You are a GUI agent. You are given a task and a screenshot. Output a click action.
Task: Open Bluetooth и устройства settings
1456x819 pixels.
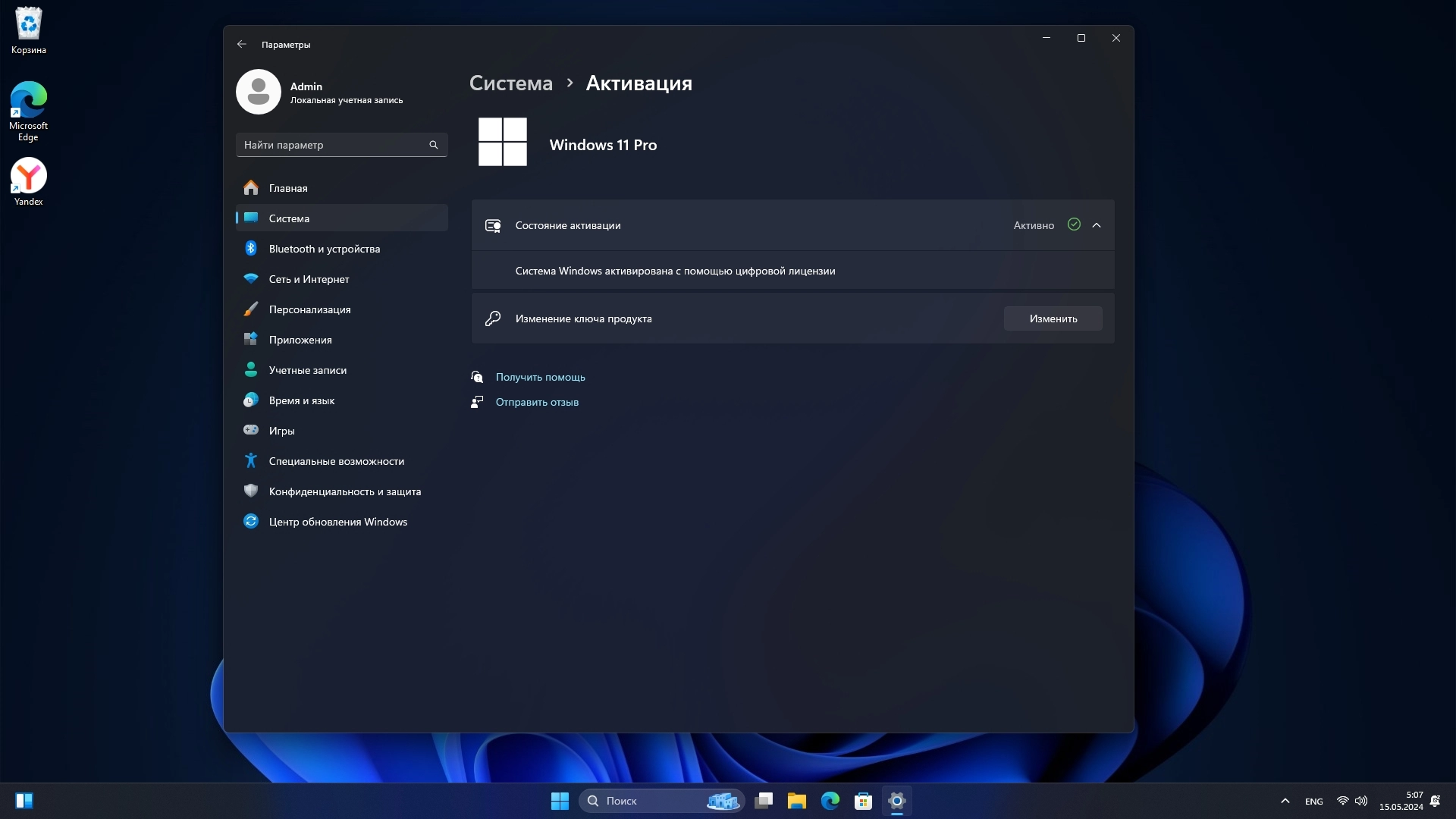pyautogui.click(x=324, y=249)
